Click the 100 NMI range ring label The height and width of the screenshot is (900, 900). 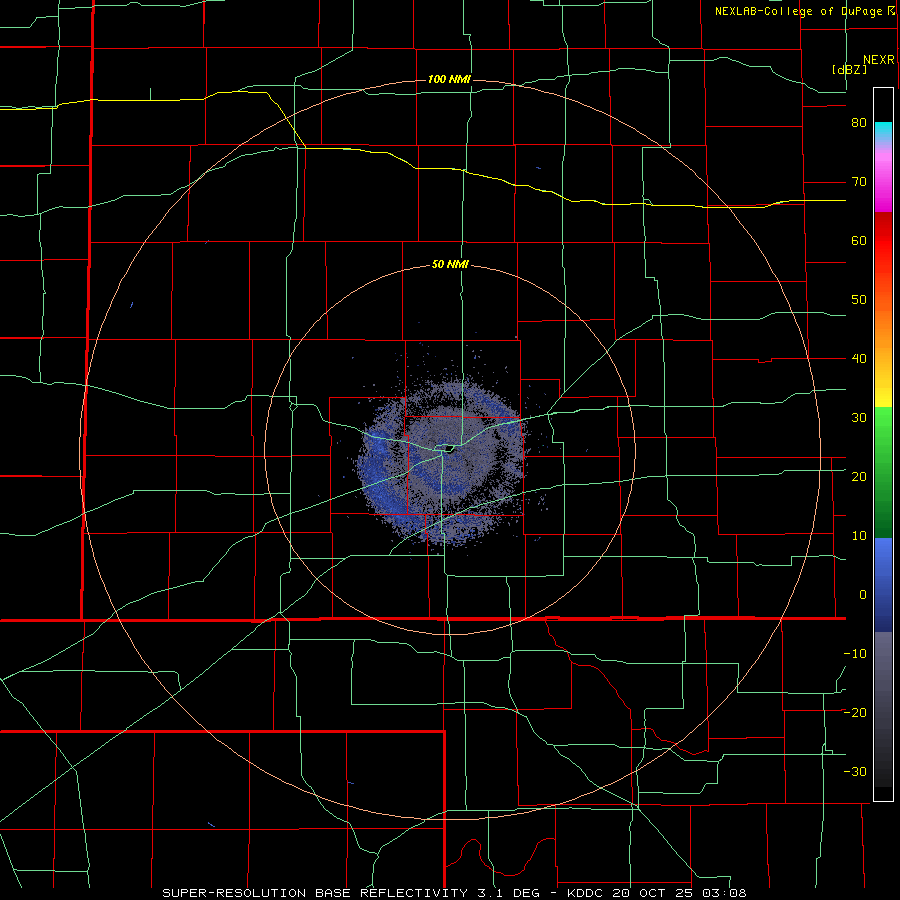tap(449, 79)
